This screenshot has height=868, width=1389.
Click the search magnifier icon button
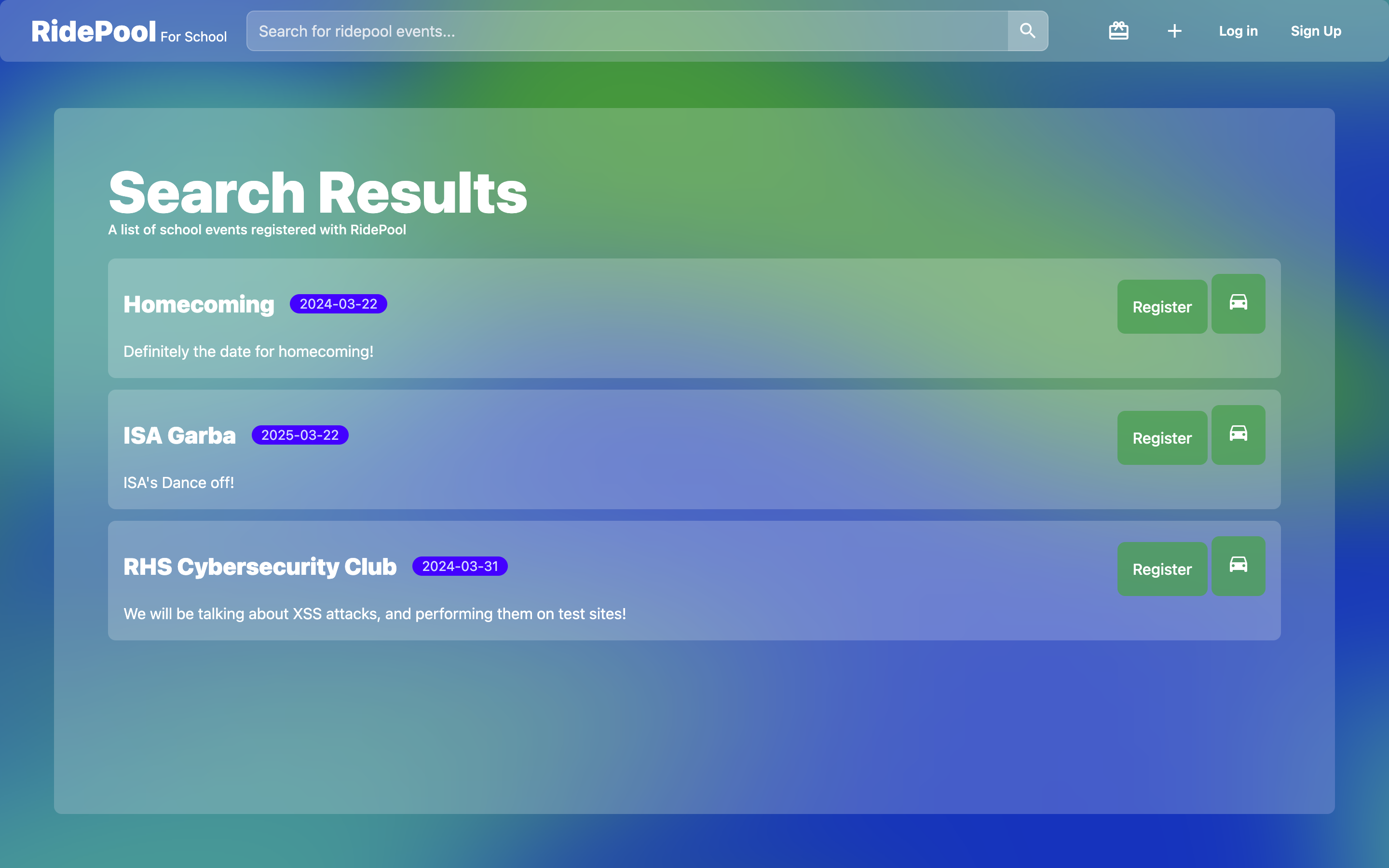1027,31
